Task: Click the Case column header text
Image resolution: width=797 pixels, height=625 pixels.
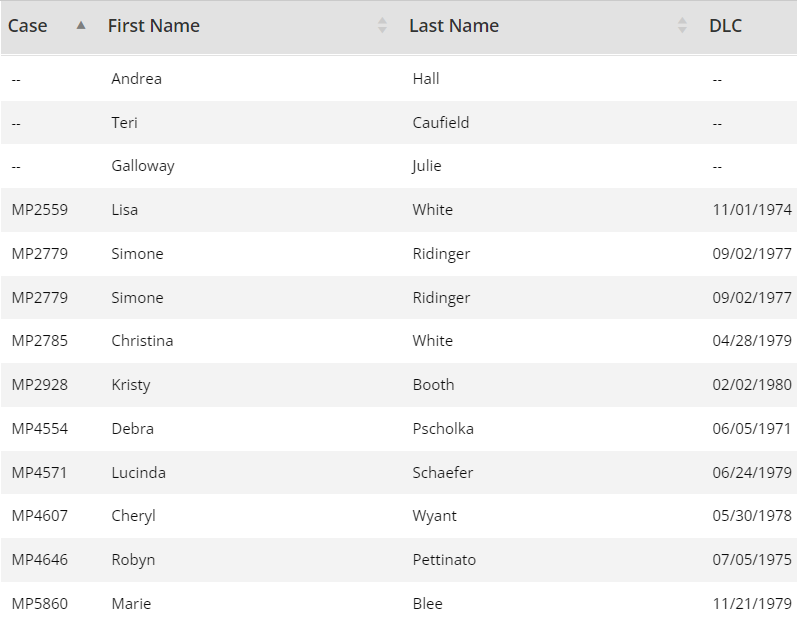Action: [x=28, y=26]
